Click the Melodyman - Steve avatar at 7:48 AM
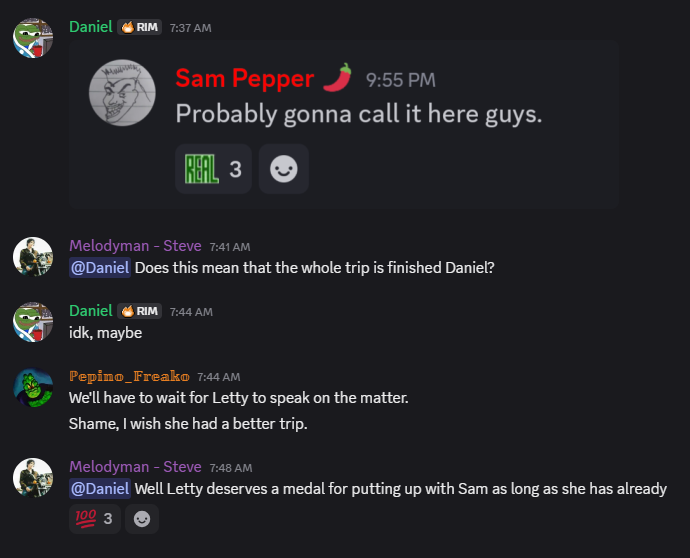This screenshot has width=690, height=558. [x=33, y=478]
